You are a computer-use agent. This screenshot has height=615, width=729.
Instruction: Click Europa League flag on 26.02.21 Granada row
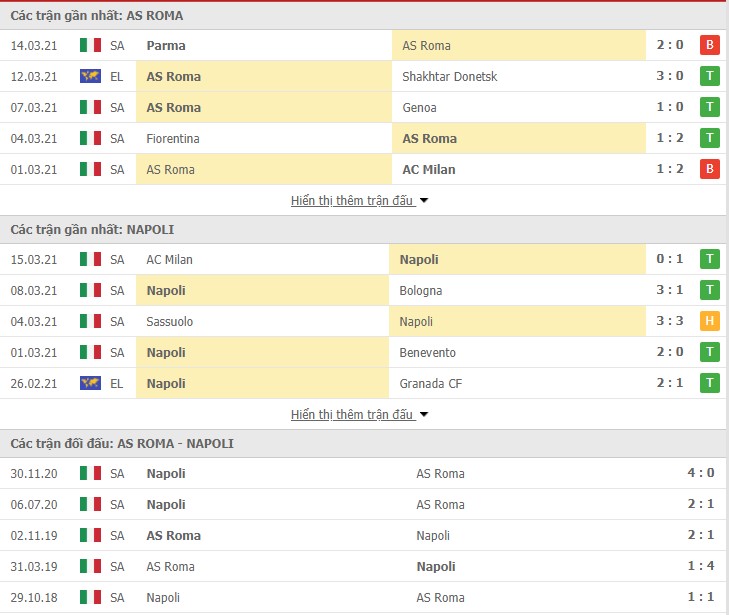(90, 383)
